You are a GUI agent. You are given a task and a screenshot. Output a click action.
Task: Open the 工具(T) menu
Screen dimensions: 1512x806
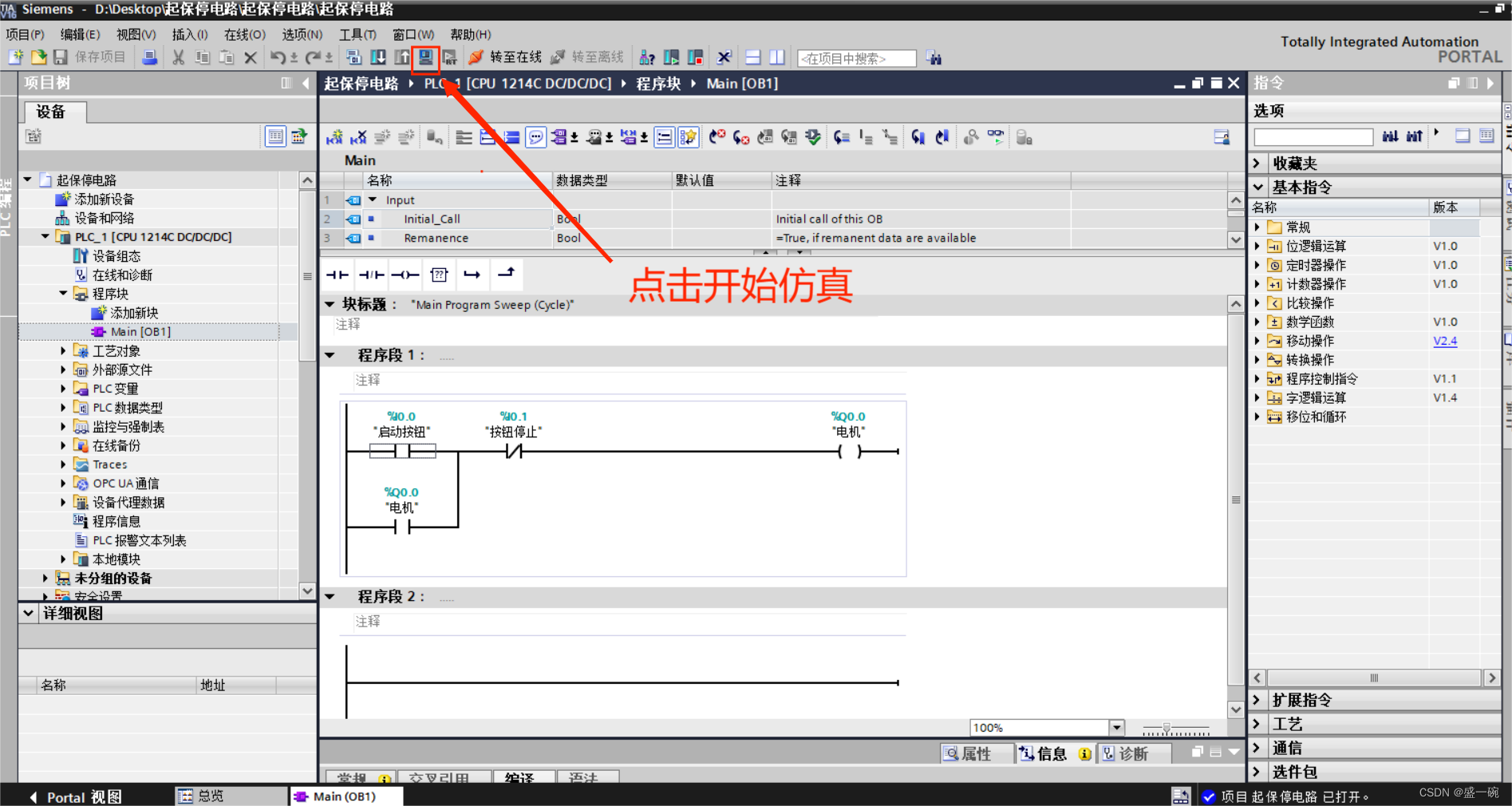(357, 34)
